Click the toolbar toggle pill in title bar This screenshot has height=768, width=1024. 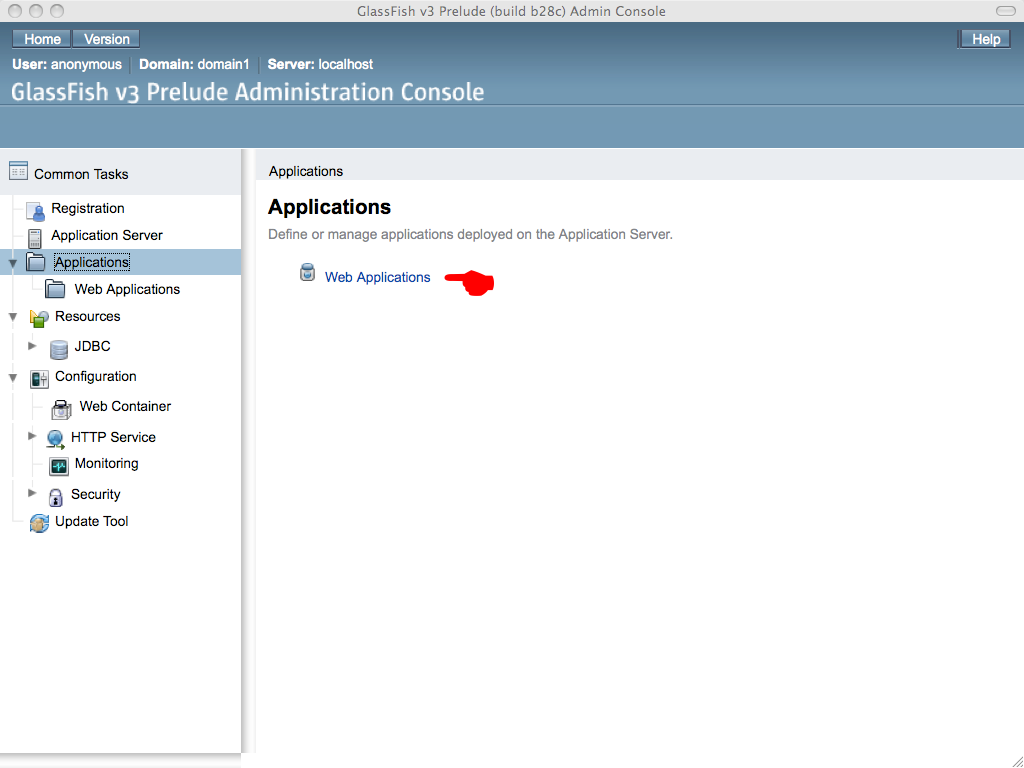pyautogui.click(x=1006, y=10)
